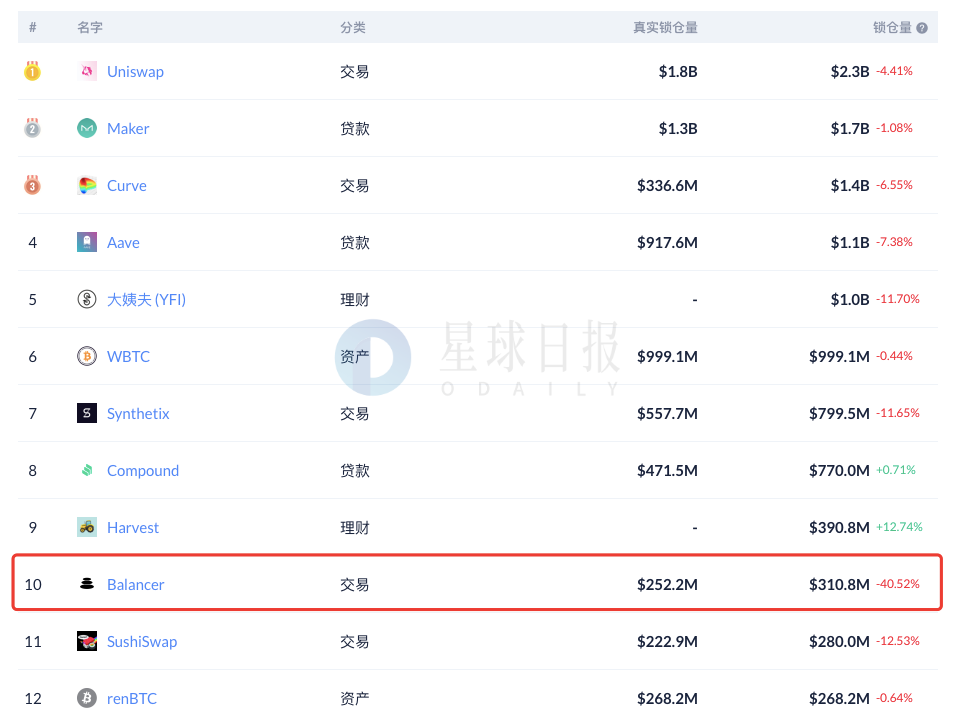Click the -12.53% change for SushiSwap

(898, 641)
